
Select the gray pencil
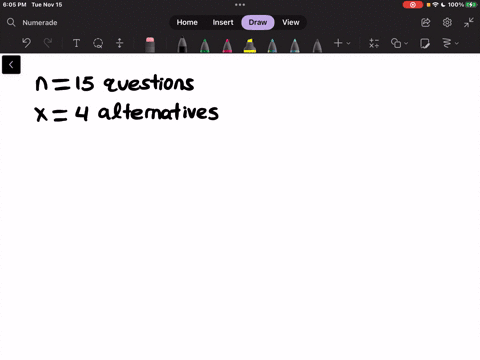tap(317, 45)
